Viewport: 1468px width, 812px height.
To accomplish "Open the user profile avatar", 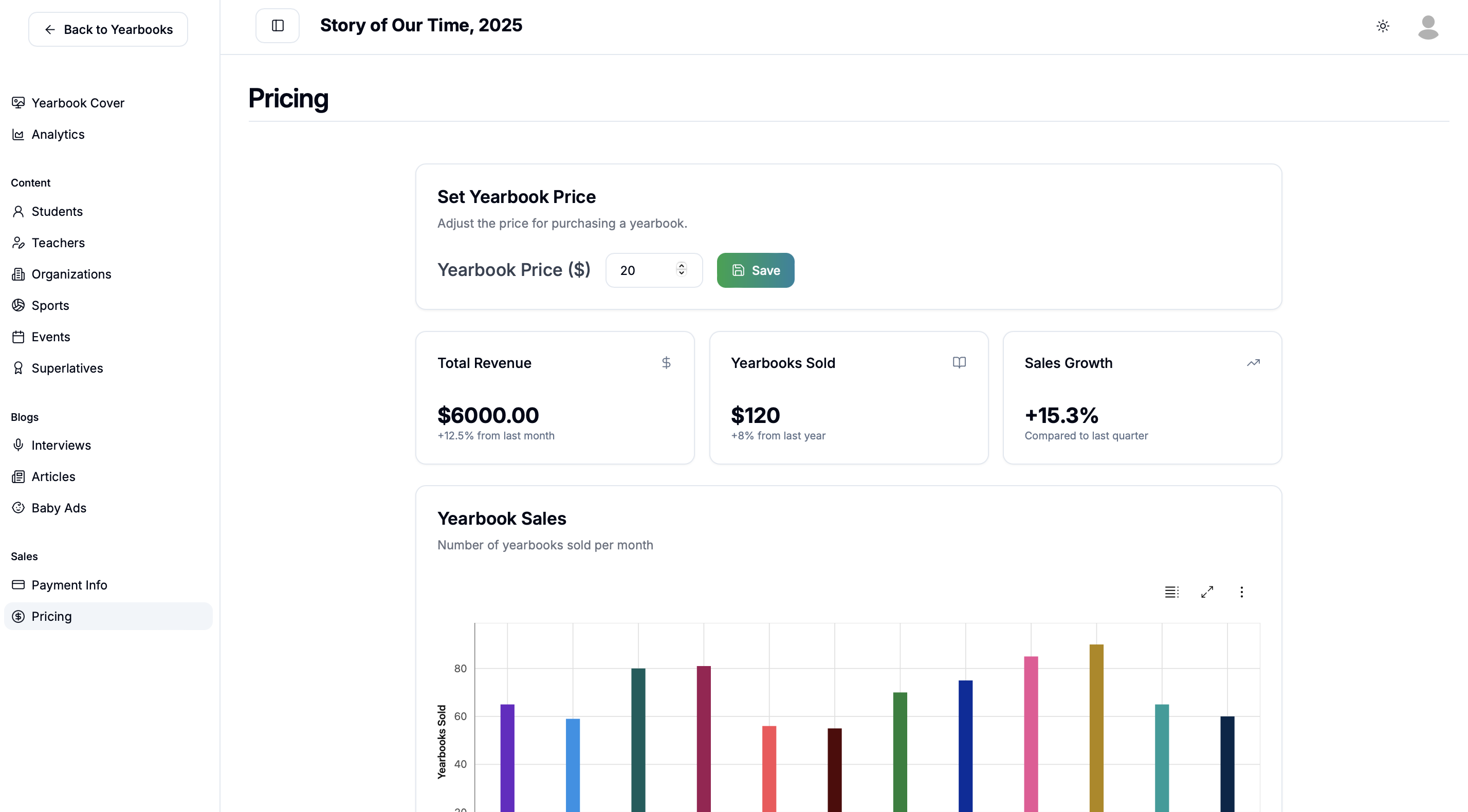I will (x=1428, y=27).
